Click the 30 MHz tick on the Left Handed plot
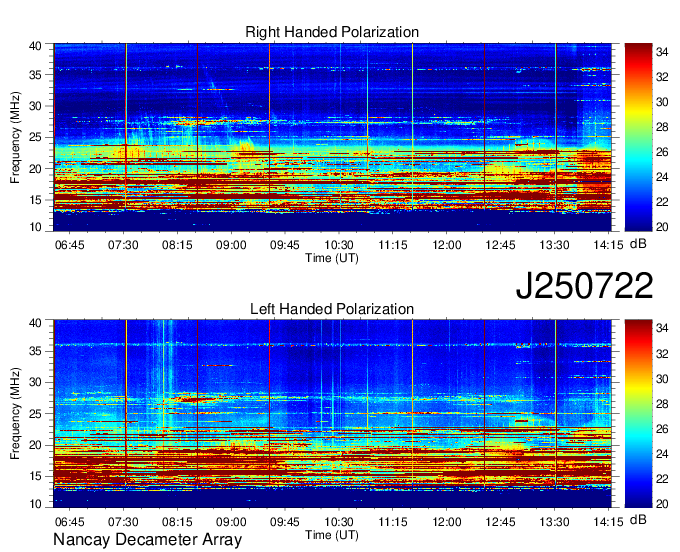Image resolution: width=680 pixels, height=552 pixels. coord(35,382)
